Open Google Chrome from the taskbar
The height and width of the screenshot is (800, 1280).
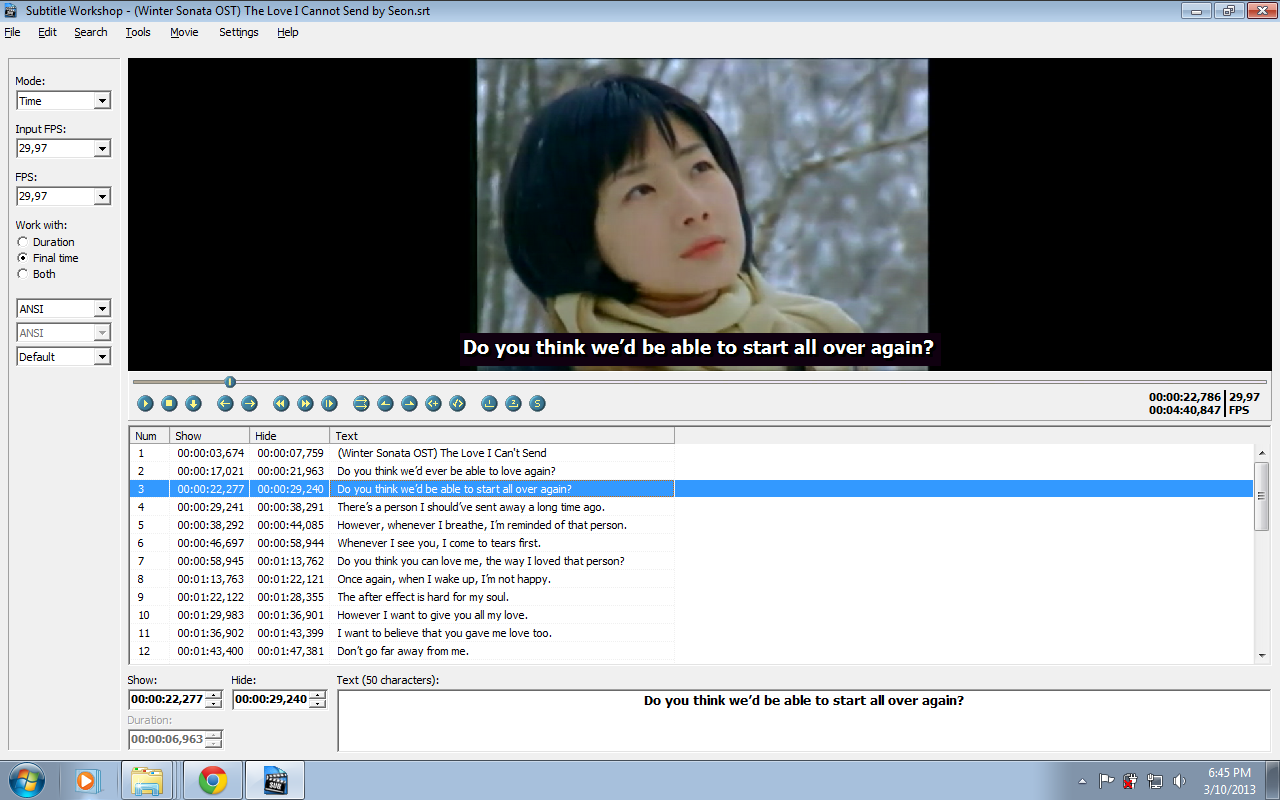(x=212, y=780)
